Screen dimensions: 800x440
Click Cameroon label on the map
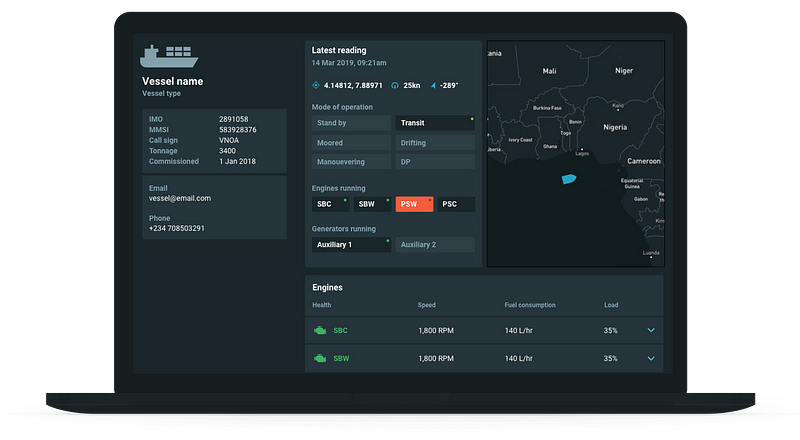pyautogui.click(x=644, y=161)
